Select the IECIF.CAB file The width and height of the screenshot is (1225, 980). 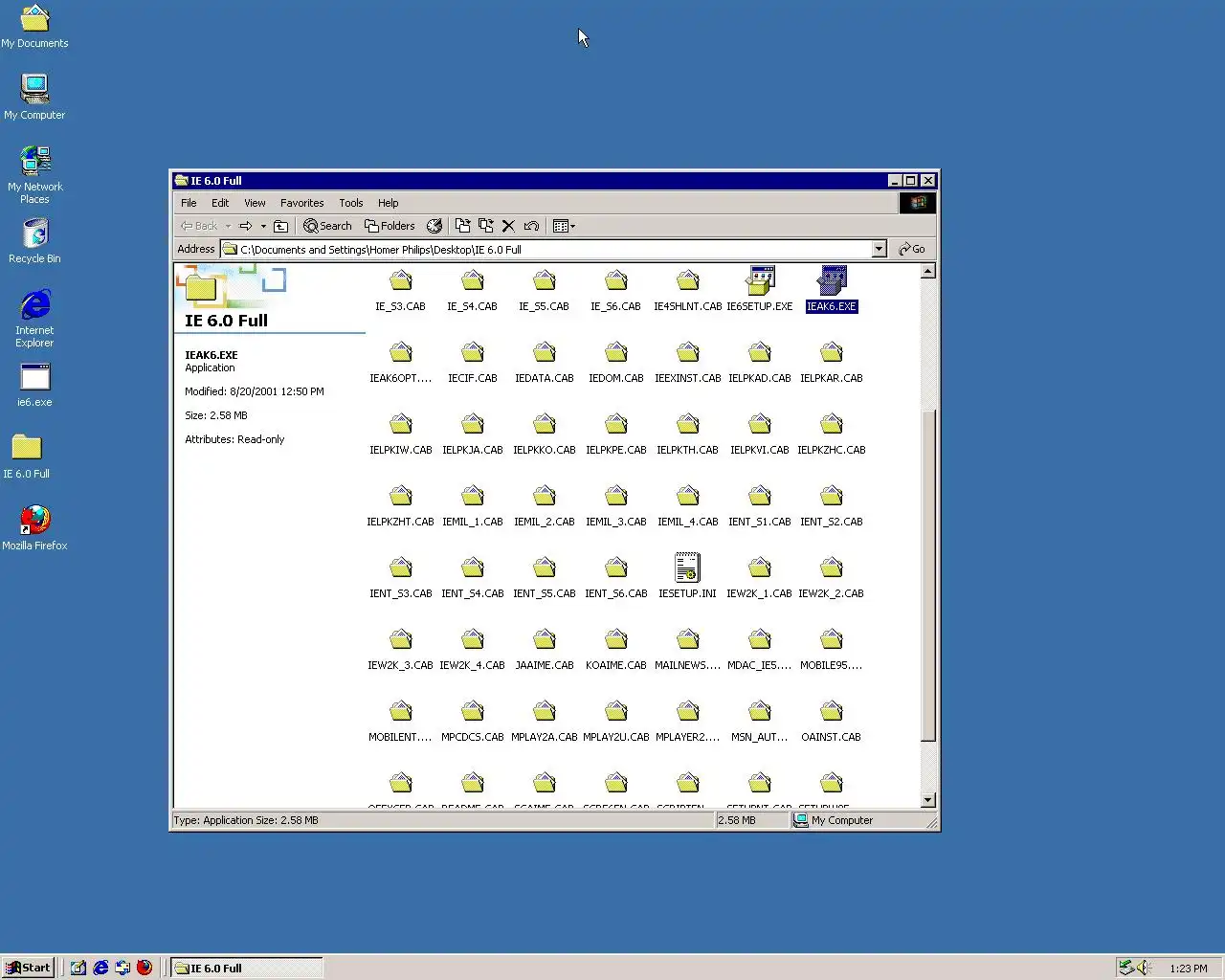472,362
